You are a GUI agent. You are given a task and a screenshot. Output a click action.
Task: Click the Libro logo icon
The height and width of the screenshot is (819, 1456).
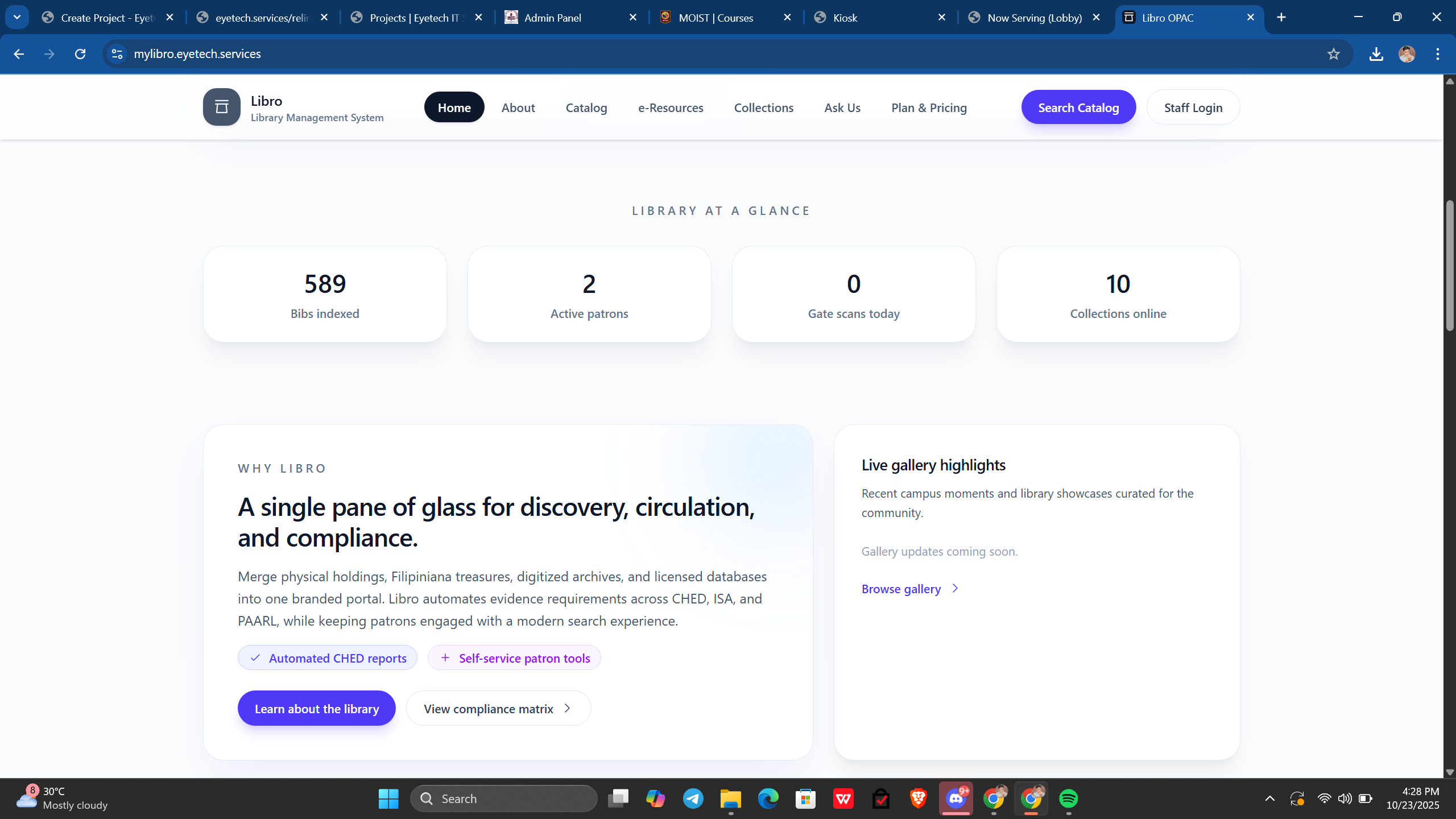[x=222, y=107]
